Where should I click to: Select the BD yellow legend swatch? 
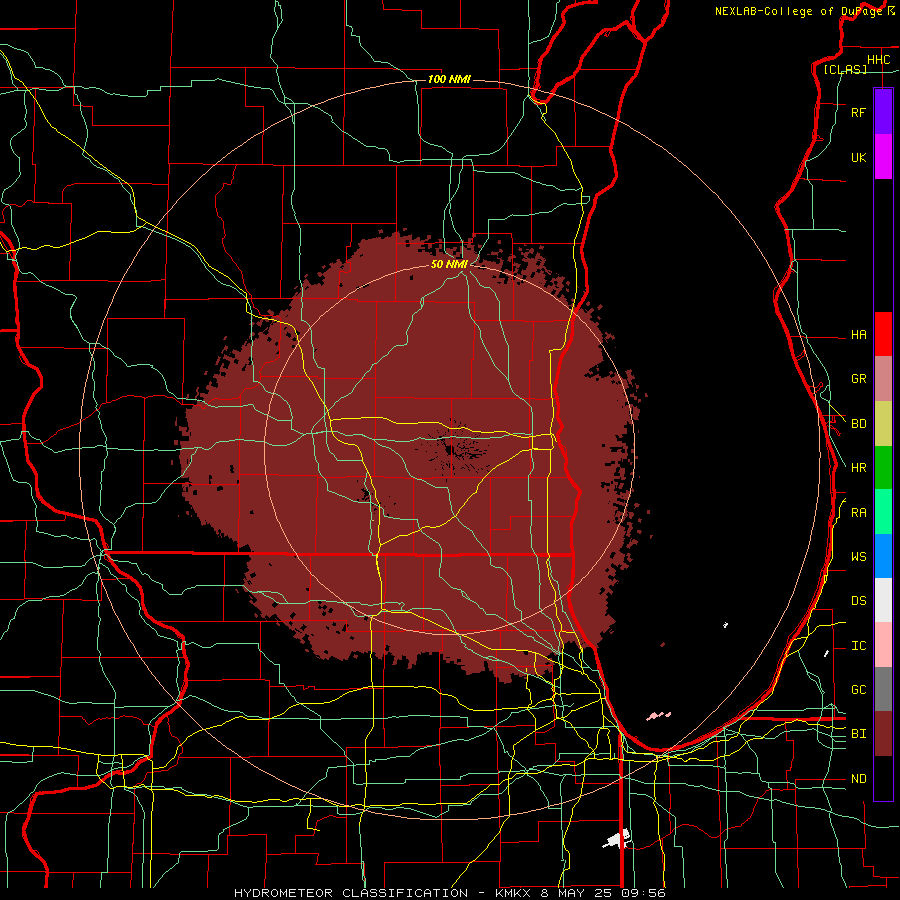click(883, 424)
